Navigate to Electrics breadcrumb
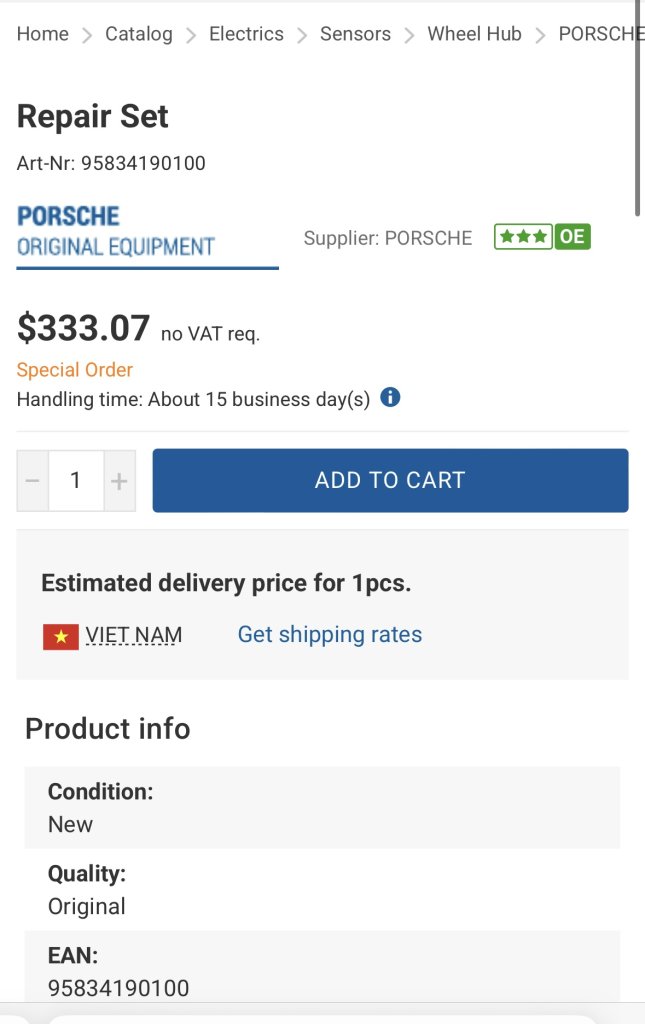The width and height of the screenshot is (645, 1024). [x=246, y=34]
